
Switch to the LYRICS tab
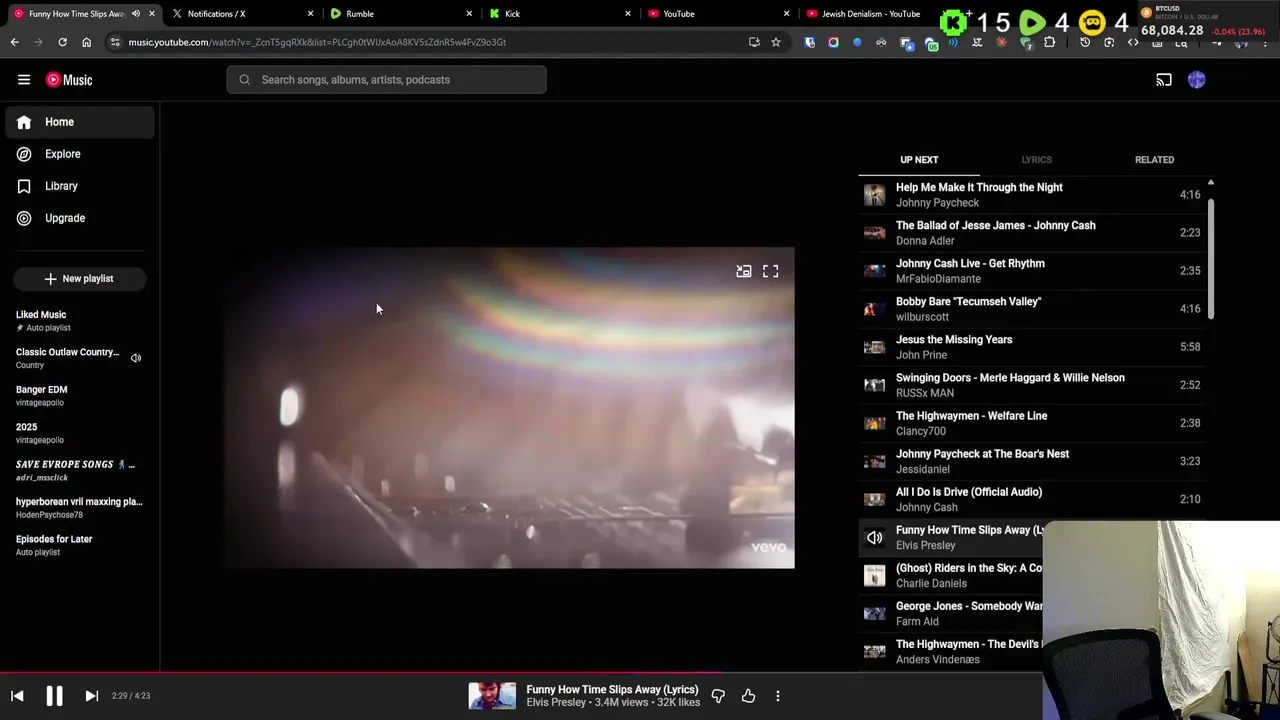click(x=1036, y=160)
